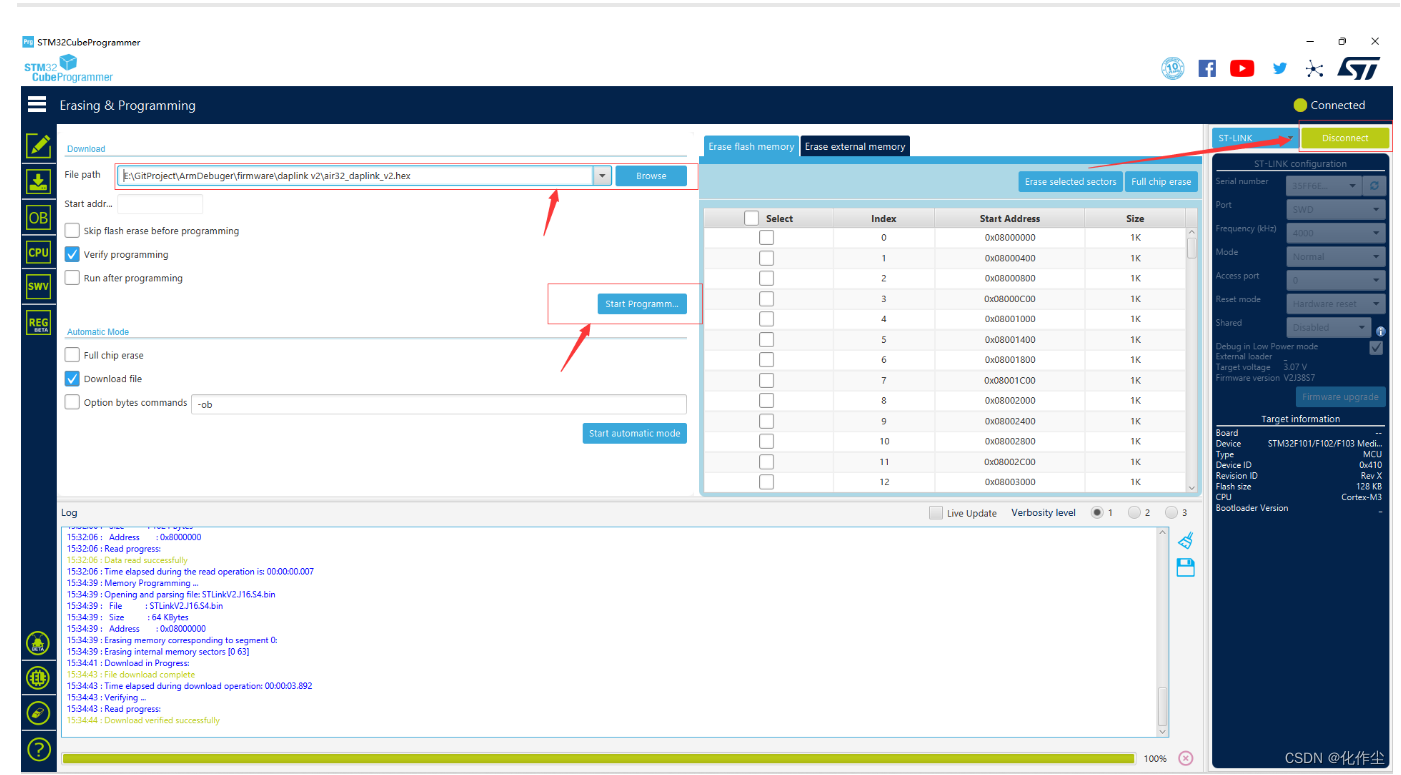The width and height of the screenshot is (1401, 775).
Task: Click the Disconnect button
Action: (1345, 138)
